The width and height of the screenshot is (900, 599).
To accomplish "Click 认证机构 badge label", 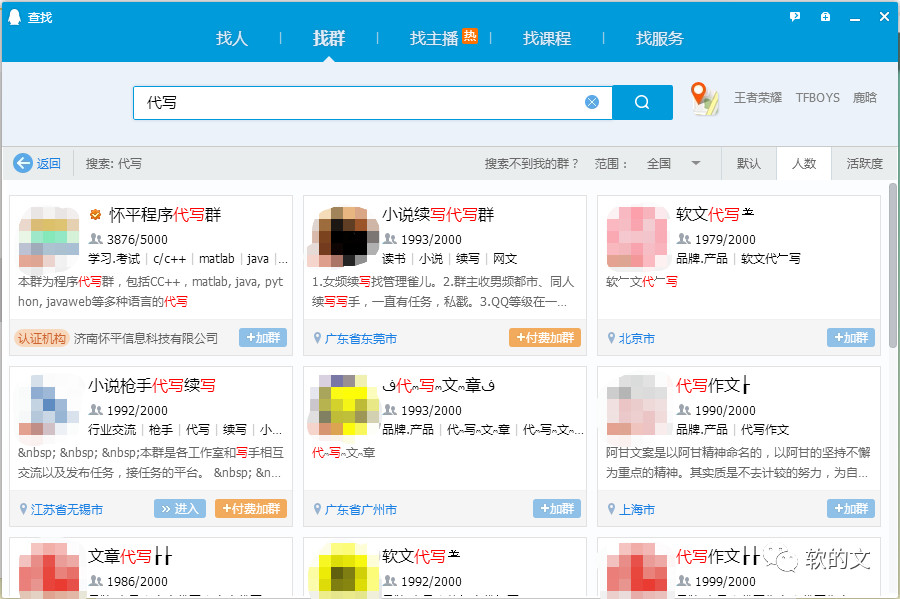I will [x=42, y=338].
